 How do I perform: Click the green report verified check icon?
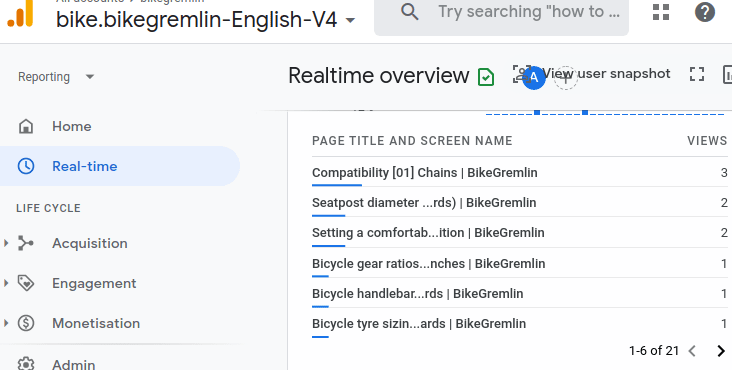click(x=486, y=77)
